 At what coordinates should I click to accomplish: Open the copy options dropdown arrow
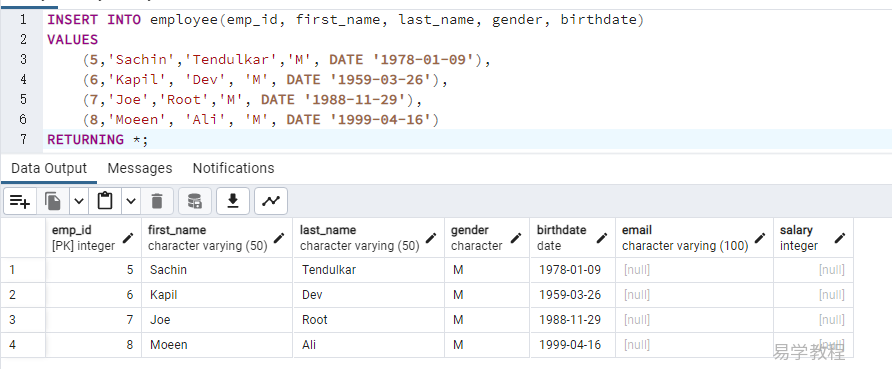[x=79, y=201]
